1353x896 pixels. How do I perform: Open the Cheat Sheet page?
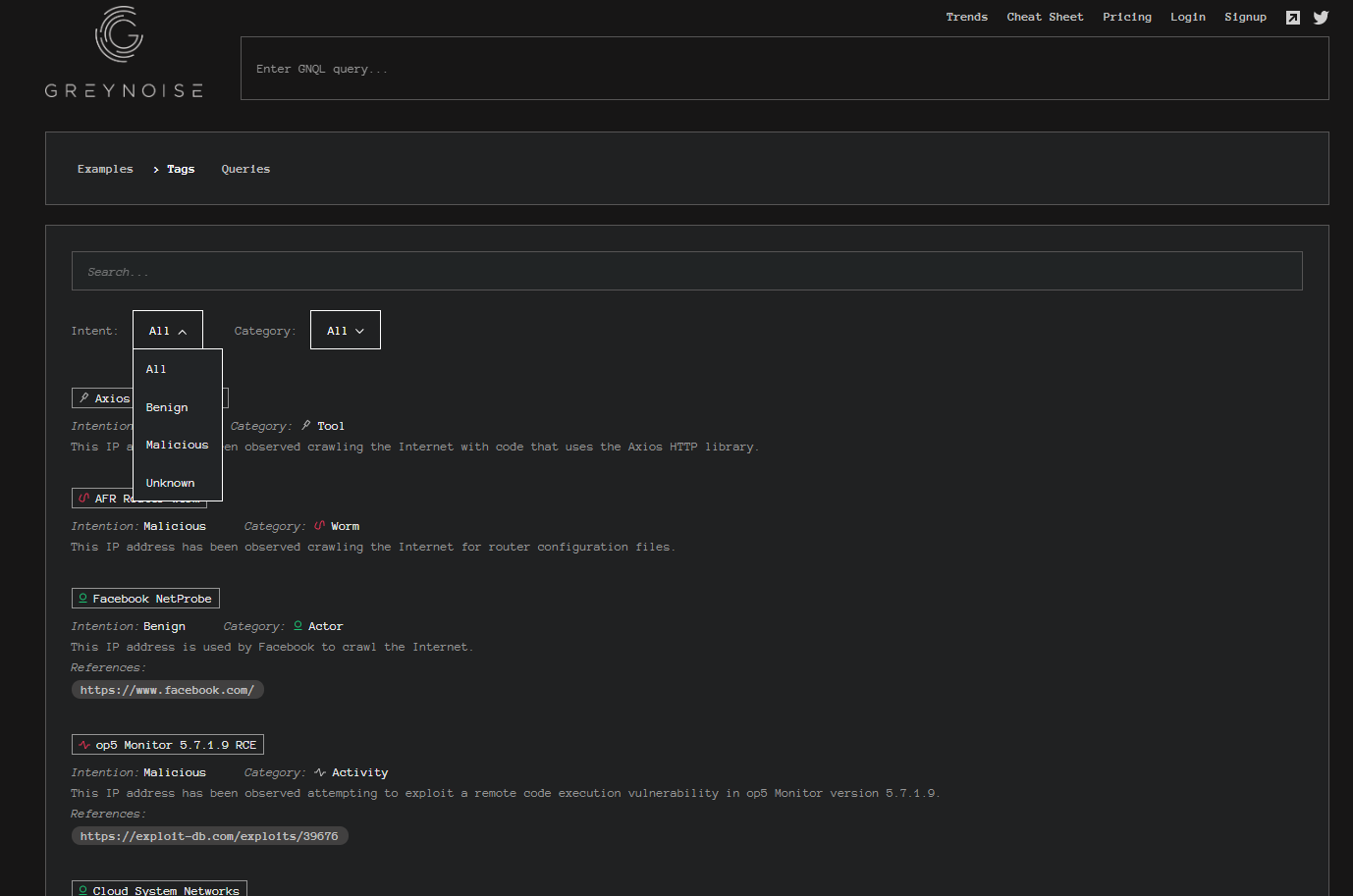1045,17
